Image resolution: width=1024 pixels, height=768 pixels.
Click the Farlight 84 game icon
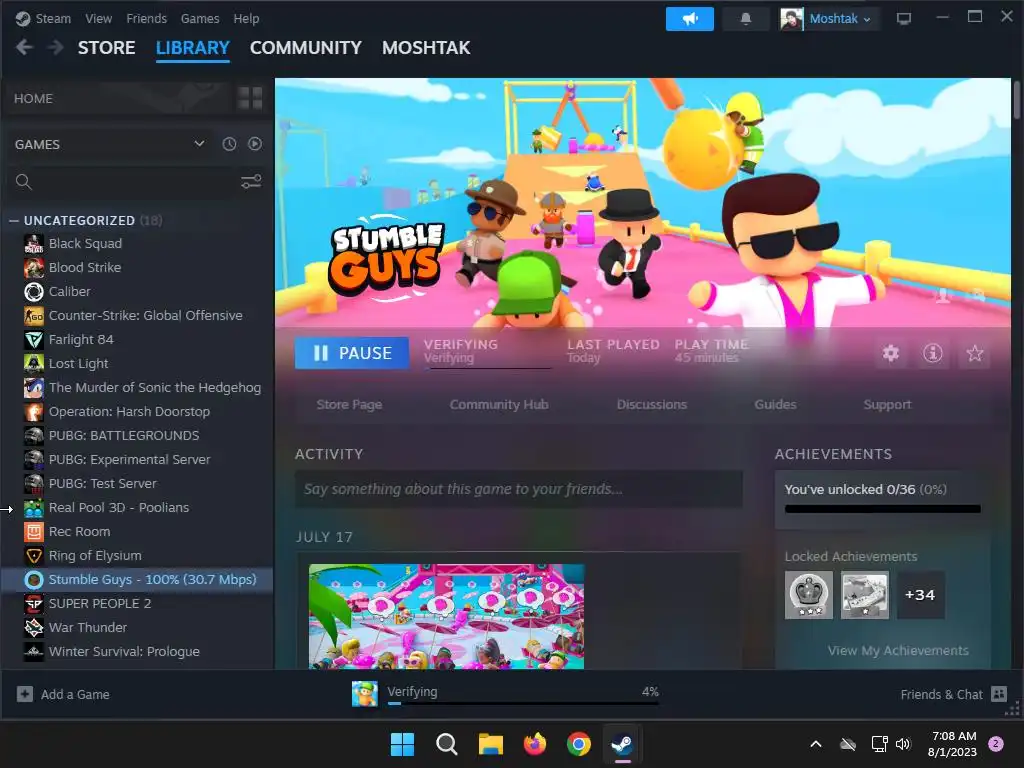pos(34,340)
